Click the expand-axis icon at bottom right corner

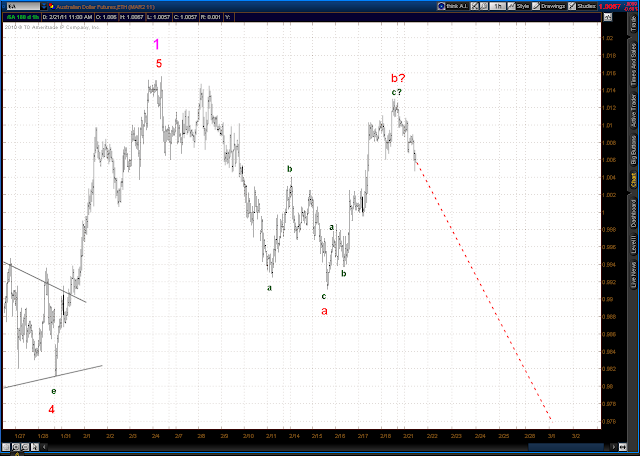pyautogui.click(x=623, y=447)
